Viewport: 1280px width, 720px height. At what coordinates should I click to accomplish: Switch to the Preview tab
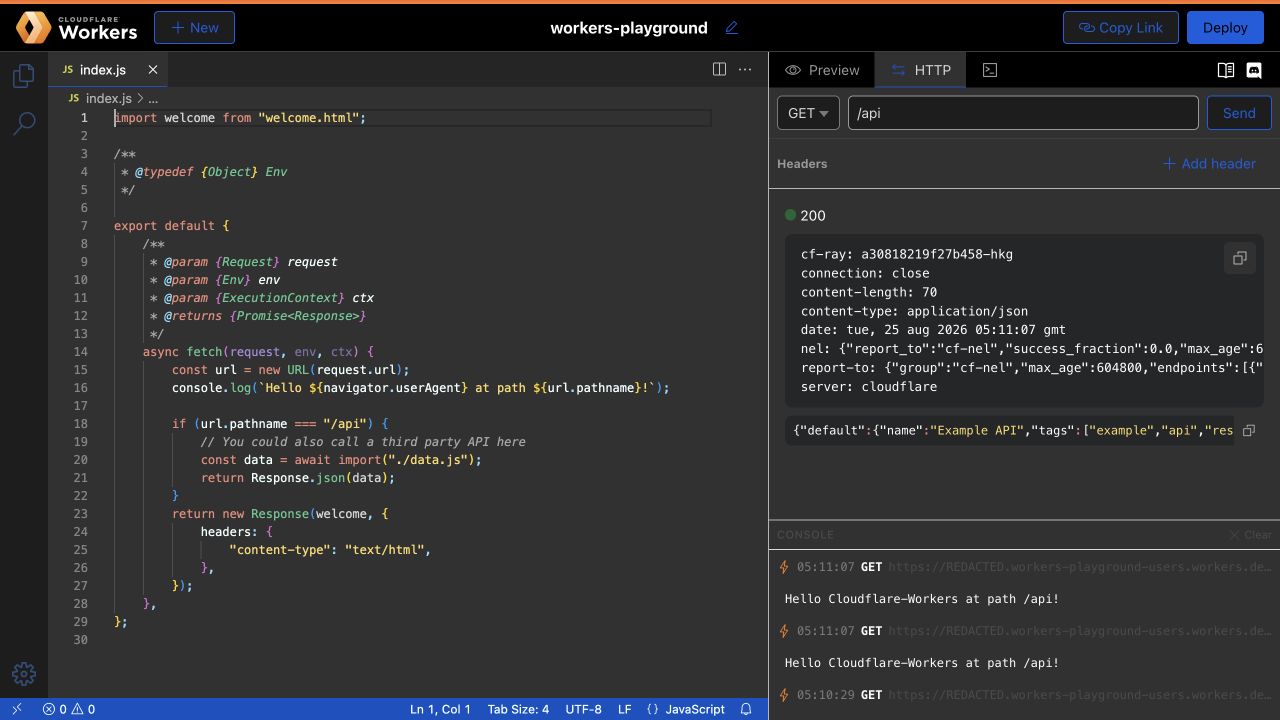pyautogui.click(x=822, y=70)
